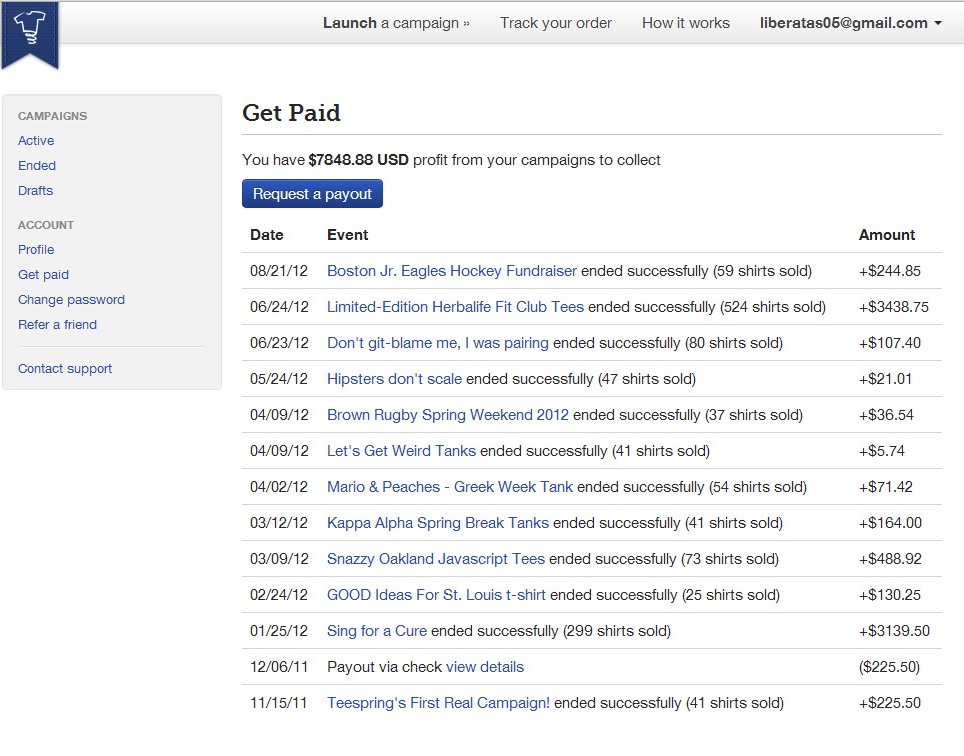Click Launch a campaign in top navigation
The height and width of the screenshot is (756, 964).
coord(395,23)
